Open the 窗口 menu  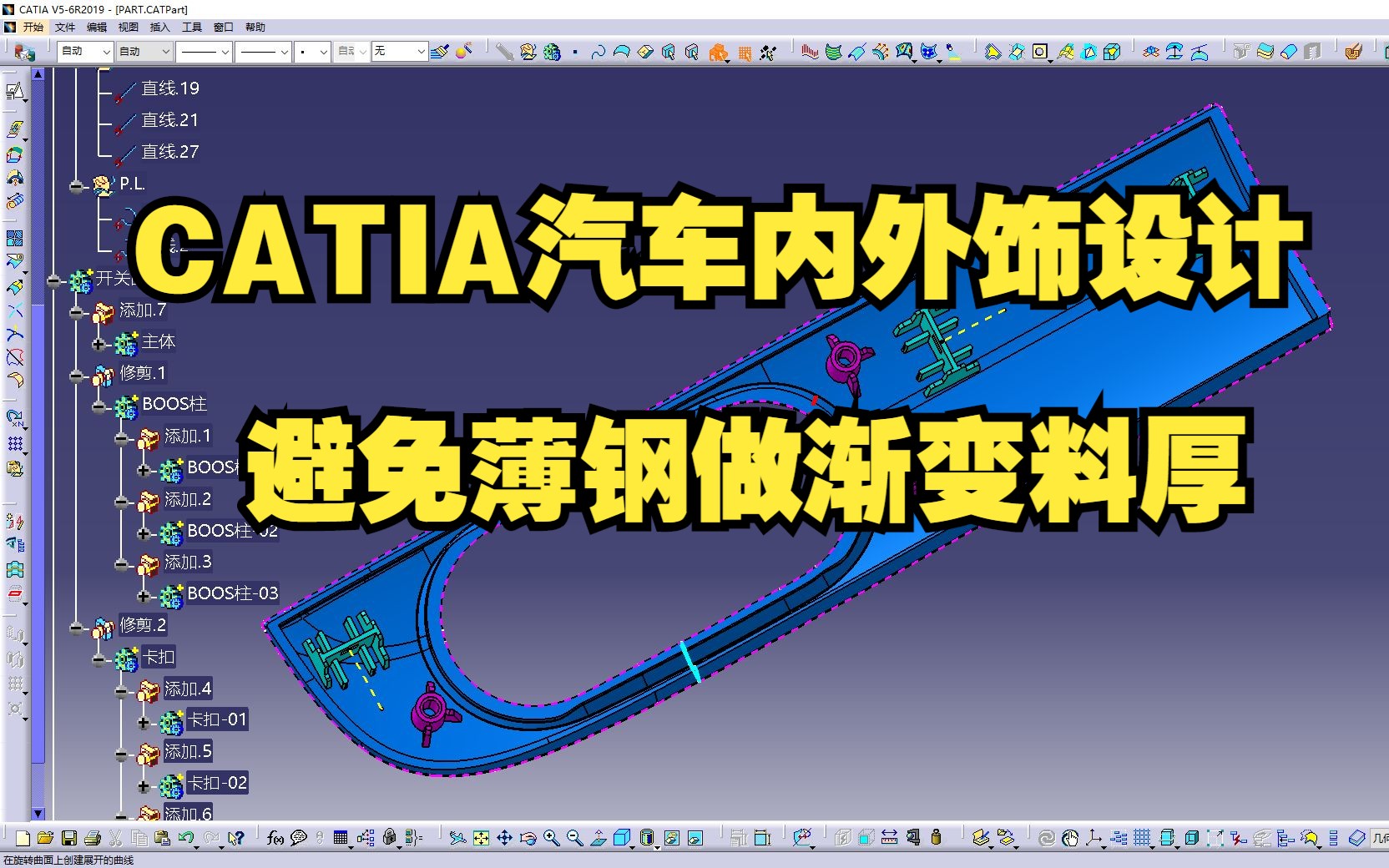223,27
